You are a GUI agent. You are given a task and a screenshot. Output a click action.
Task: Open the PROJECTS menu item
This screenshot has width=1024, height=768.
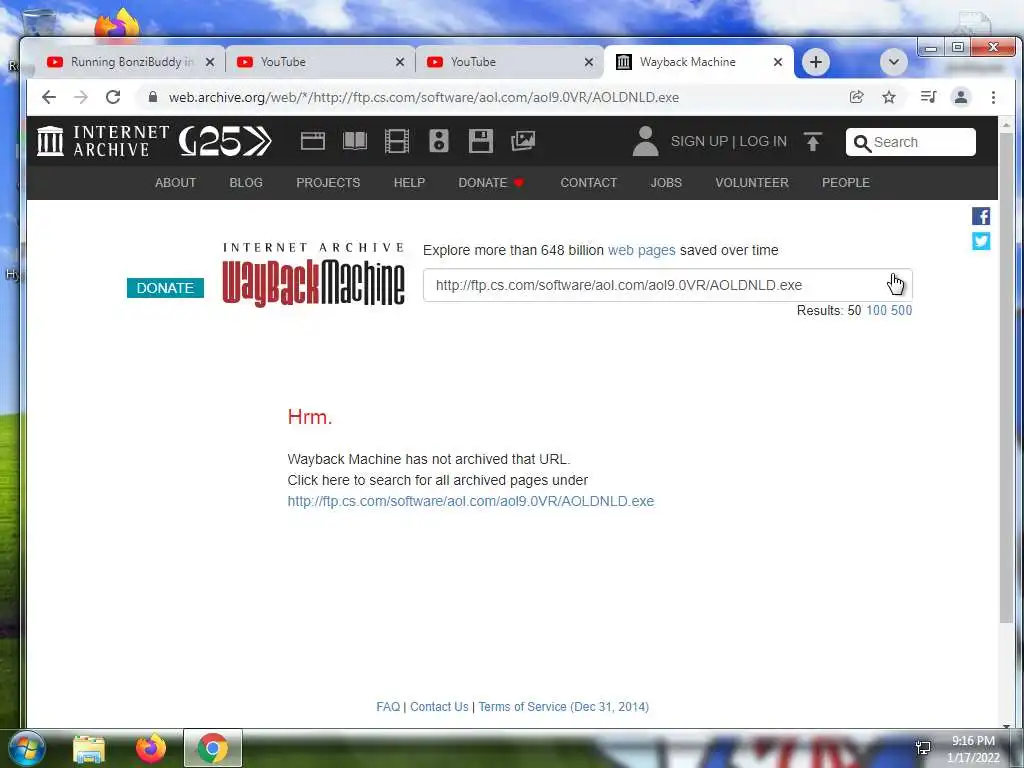[x=328, y=183]
